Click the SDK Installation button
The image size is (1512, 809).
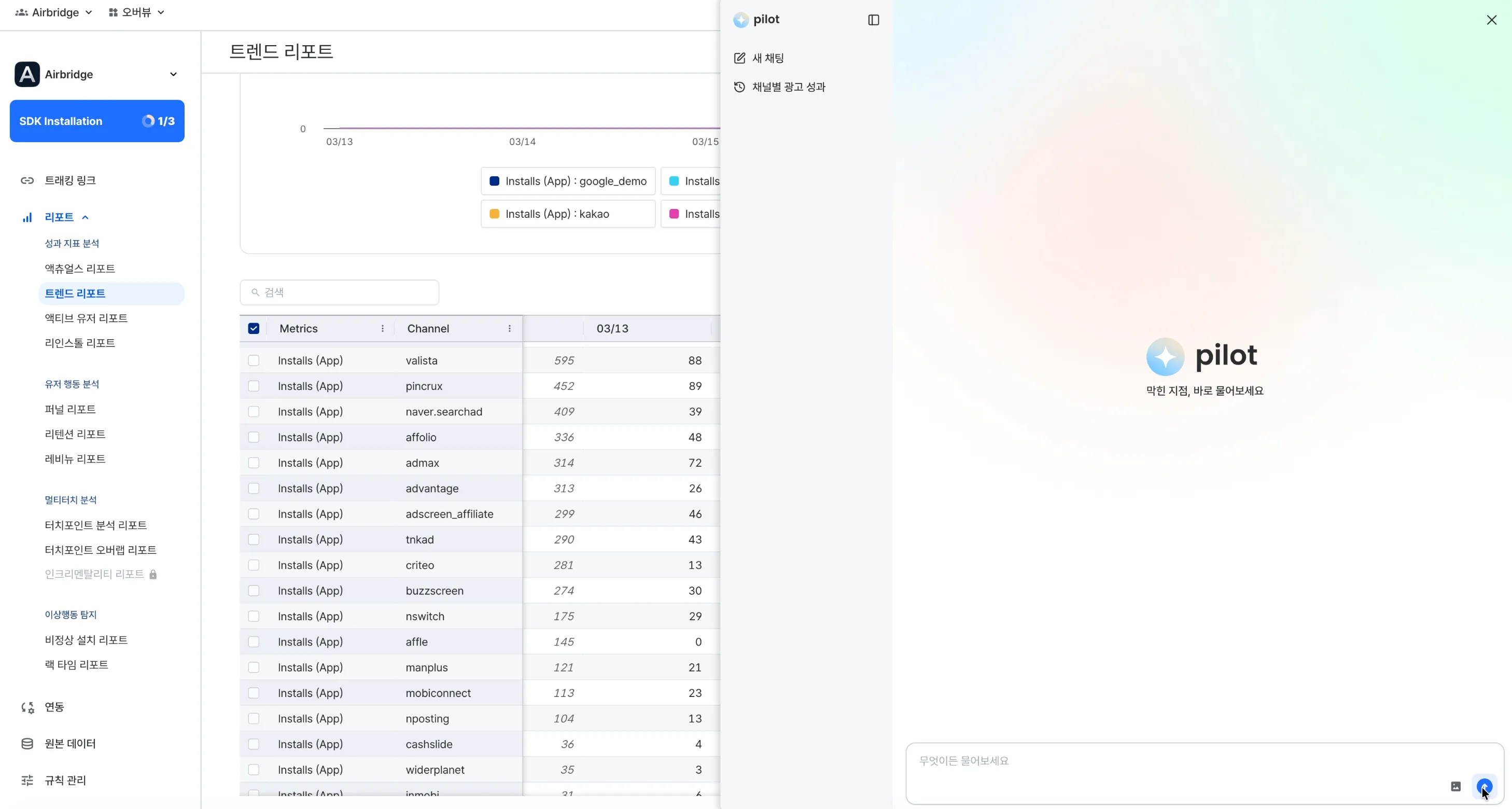[x=97, y=121]
